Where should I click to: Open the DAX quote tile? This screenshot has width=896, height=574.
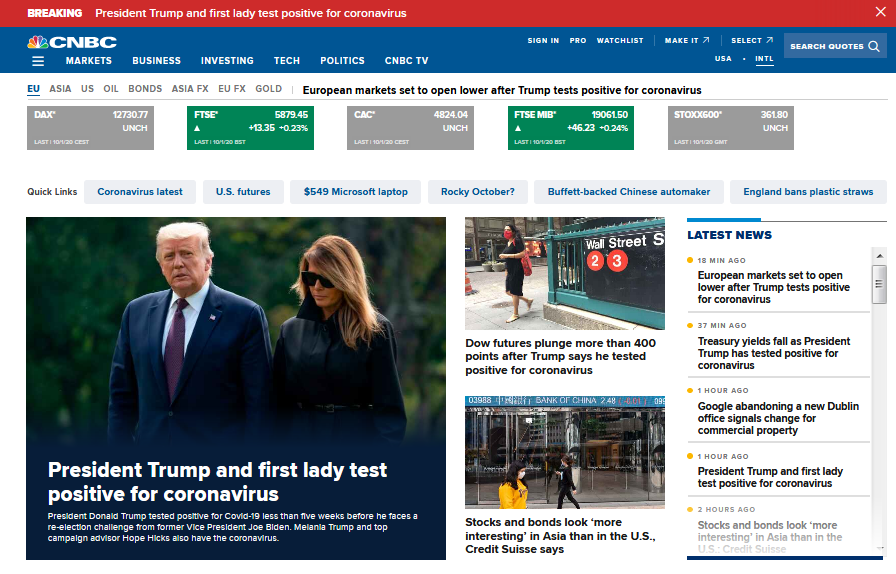pos(90,128)
